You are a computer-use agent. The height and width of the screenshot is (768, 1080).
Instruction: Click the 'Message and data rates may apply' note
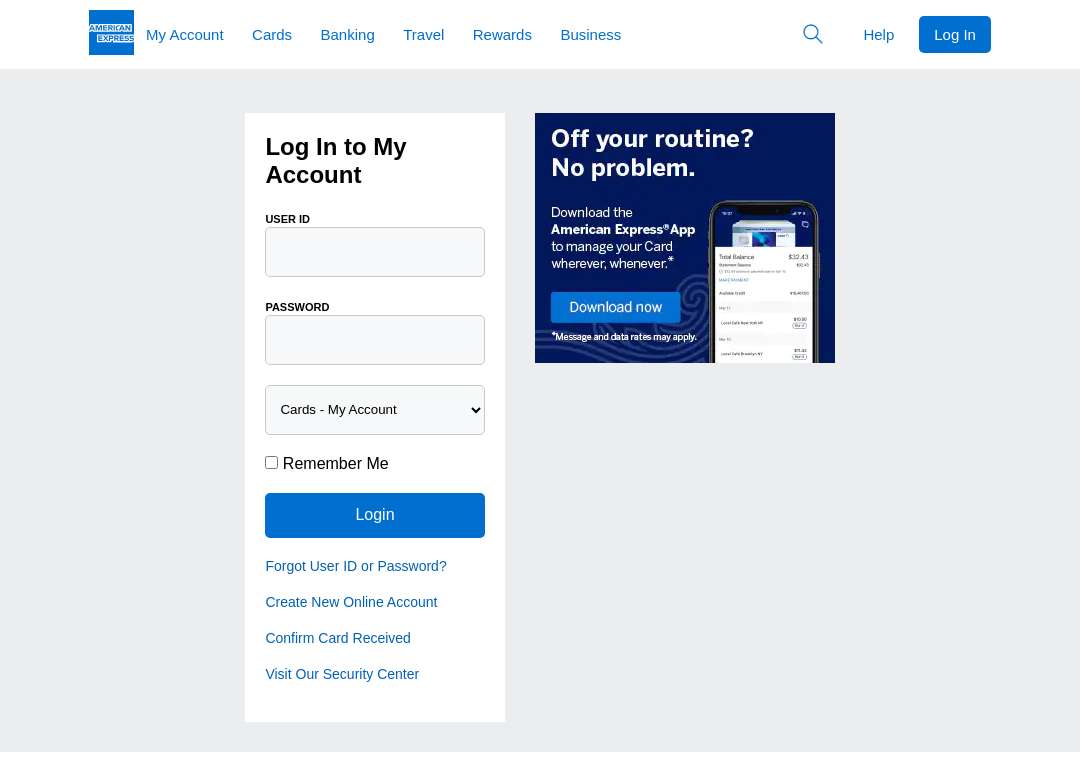tap(624, 337)
